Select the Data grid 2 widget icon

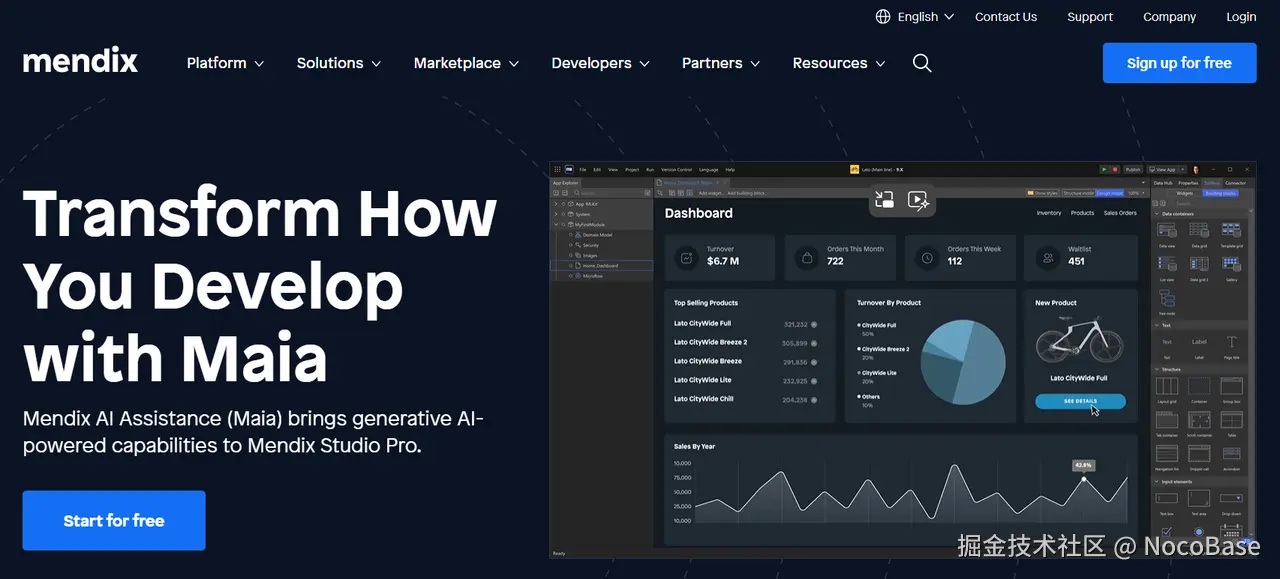(x=1199, y=264)
